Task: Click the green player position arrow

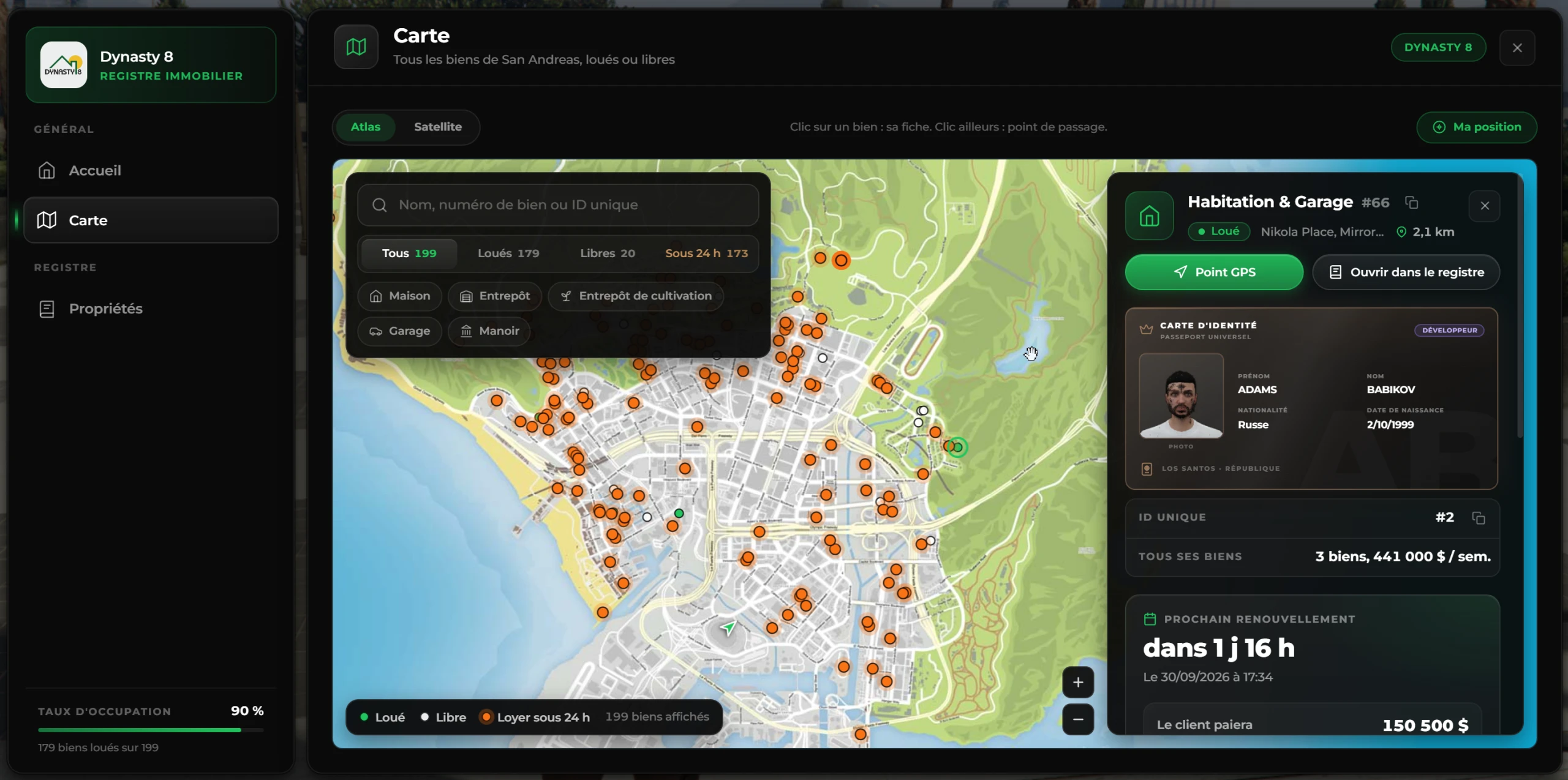Action: [x=728, y=628]
